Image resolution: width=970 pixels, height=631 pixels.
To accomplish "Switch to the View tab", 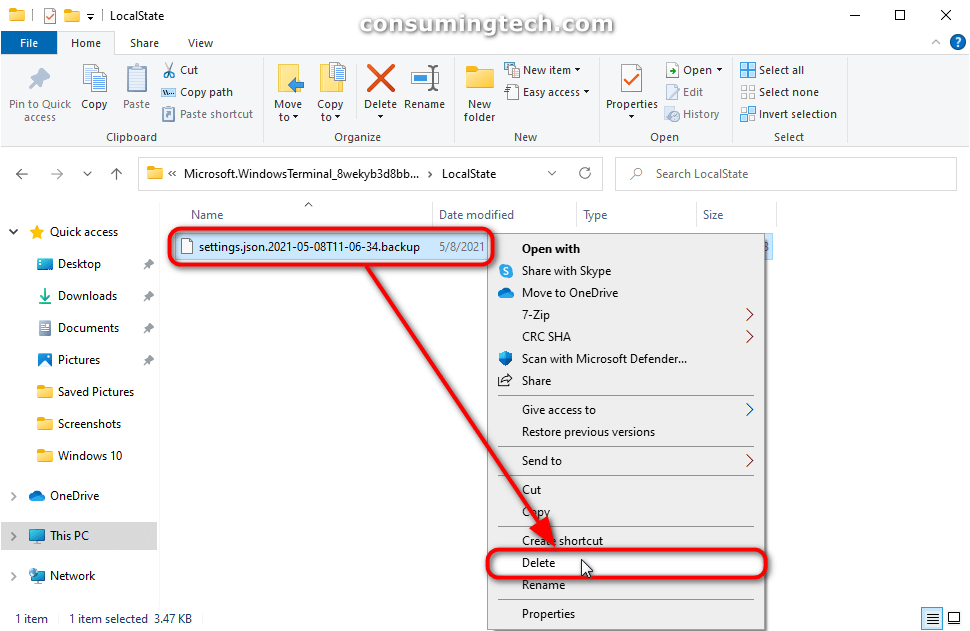I will (x=199, y=43).
